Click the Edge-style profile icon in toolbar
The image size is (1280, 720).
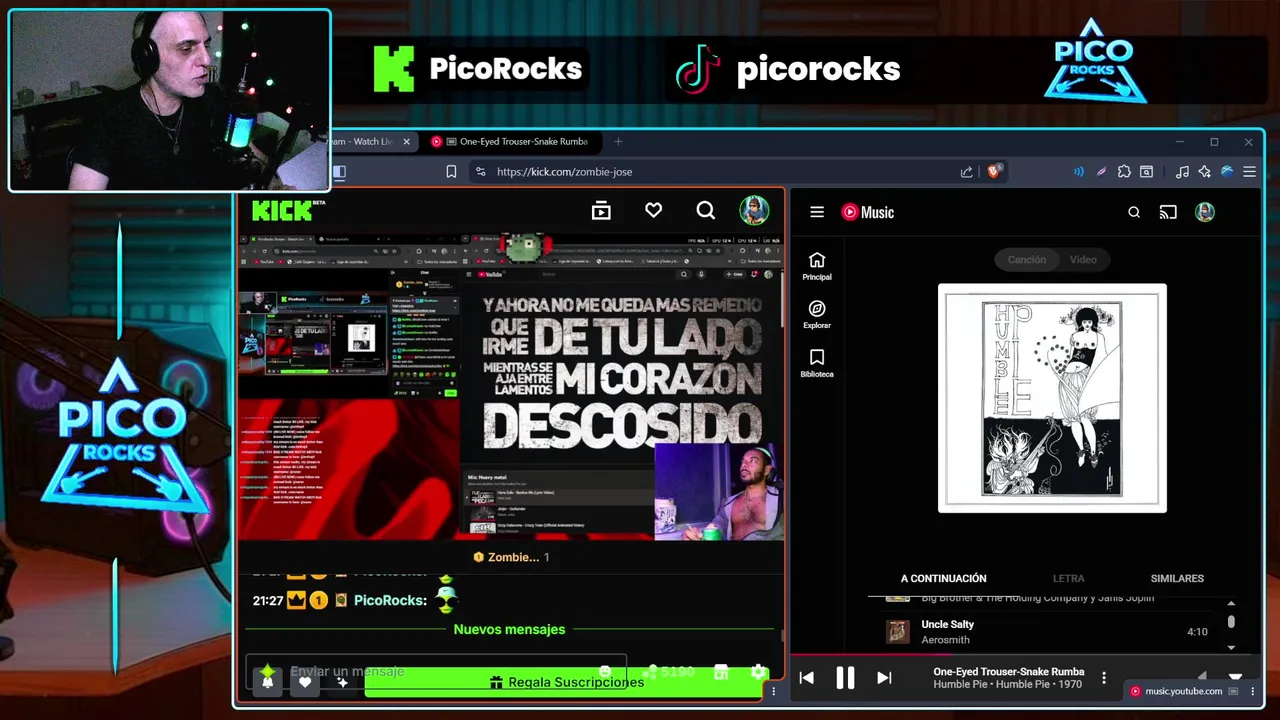coord(1227,172)
